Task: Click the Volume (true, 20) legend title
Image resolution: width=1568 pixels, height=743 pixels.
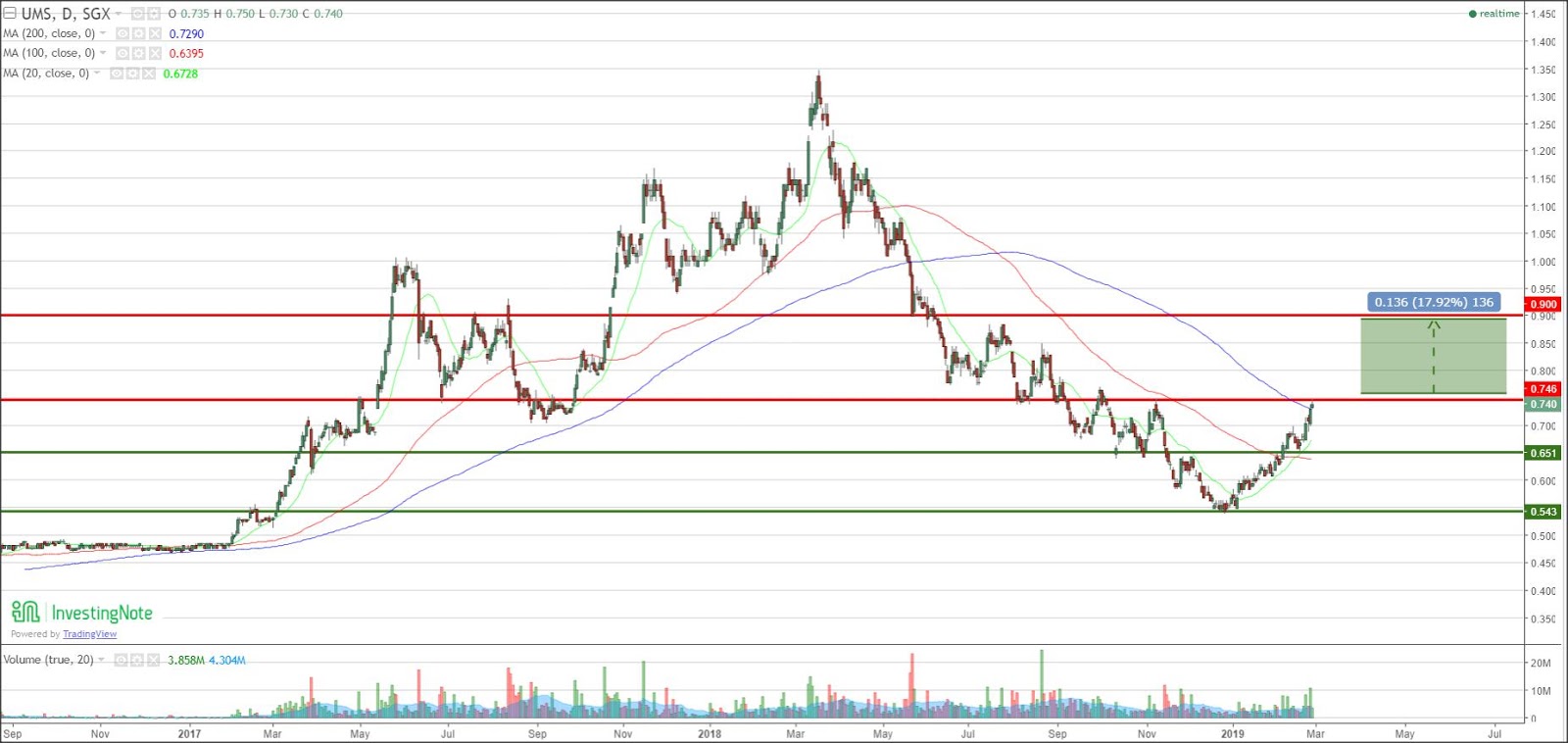Action: click(x=48, y=660)
